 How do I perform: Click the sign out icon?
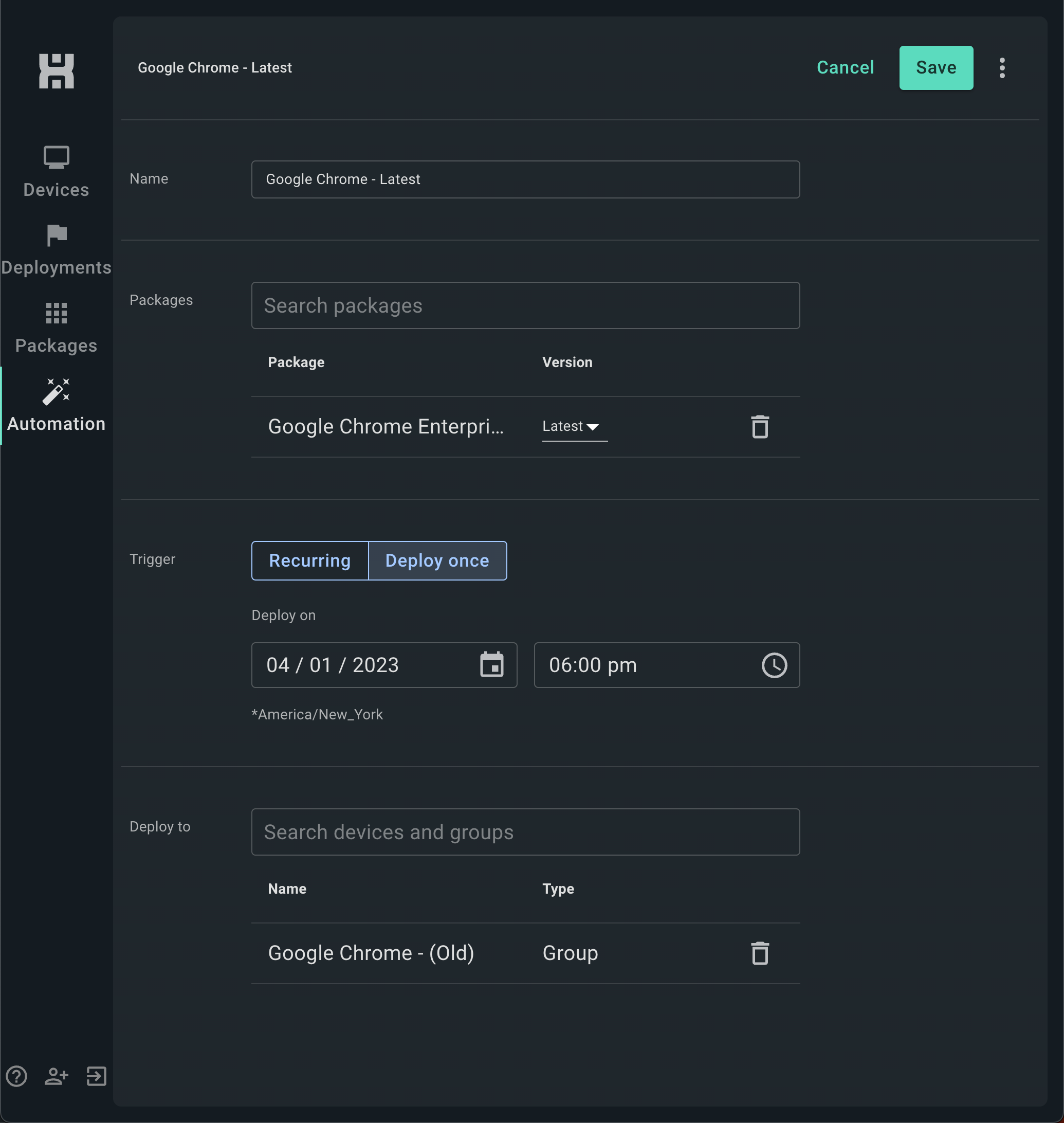(x=97, y=1076)
